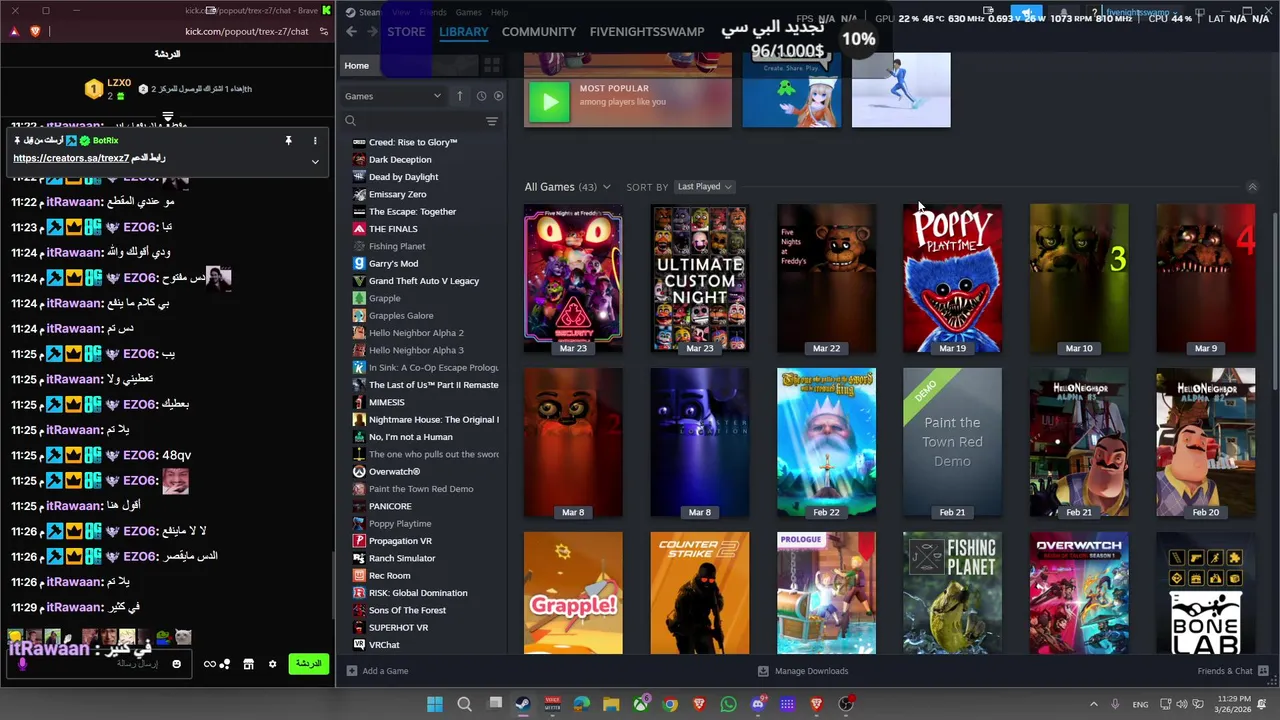This screenshot has width=1280, height=720.
Task: Click the green chat send button
Action: (308, 664)
